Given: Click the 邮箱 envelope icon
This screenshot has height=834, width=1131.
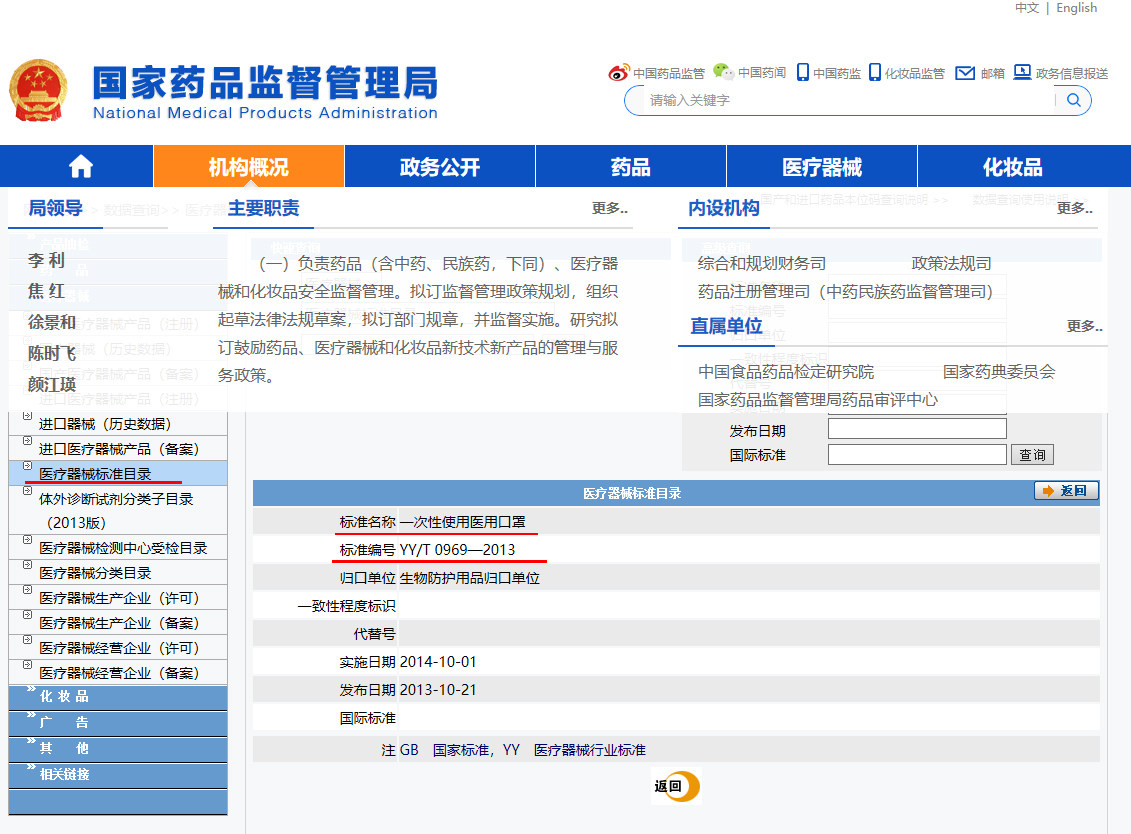Looking at the screenshot, I should tap(965, 73).
